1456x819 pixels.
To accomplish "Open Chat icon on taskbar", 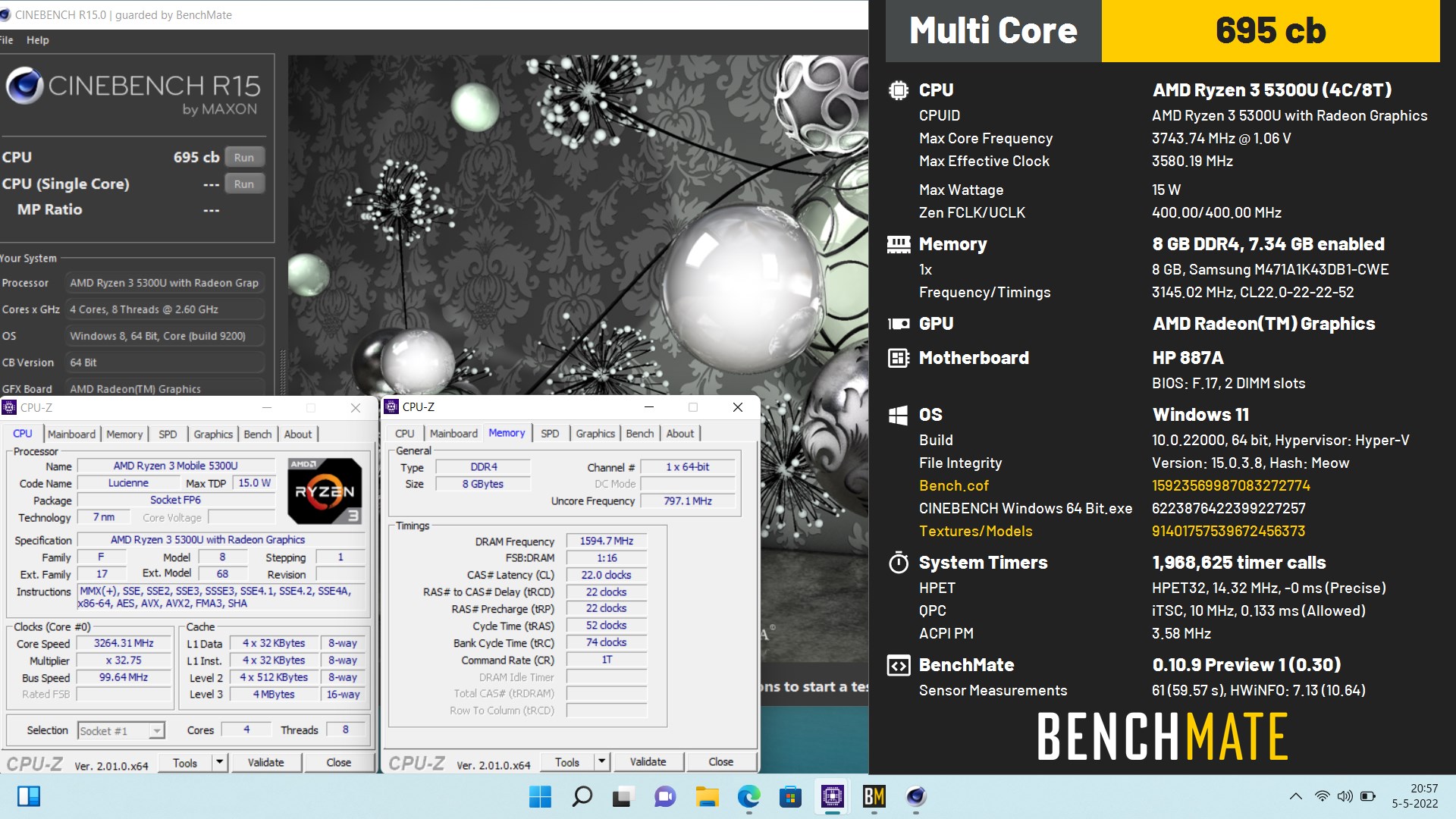I will coord(665,796).
